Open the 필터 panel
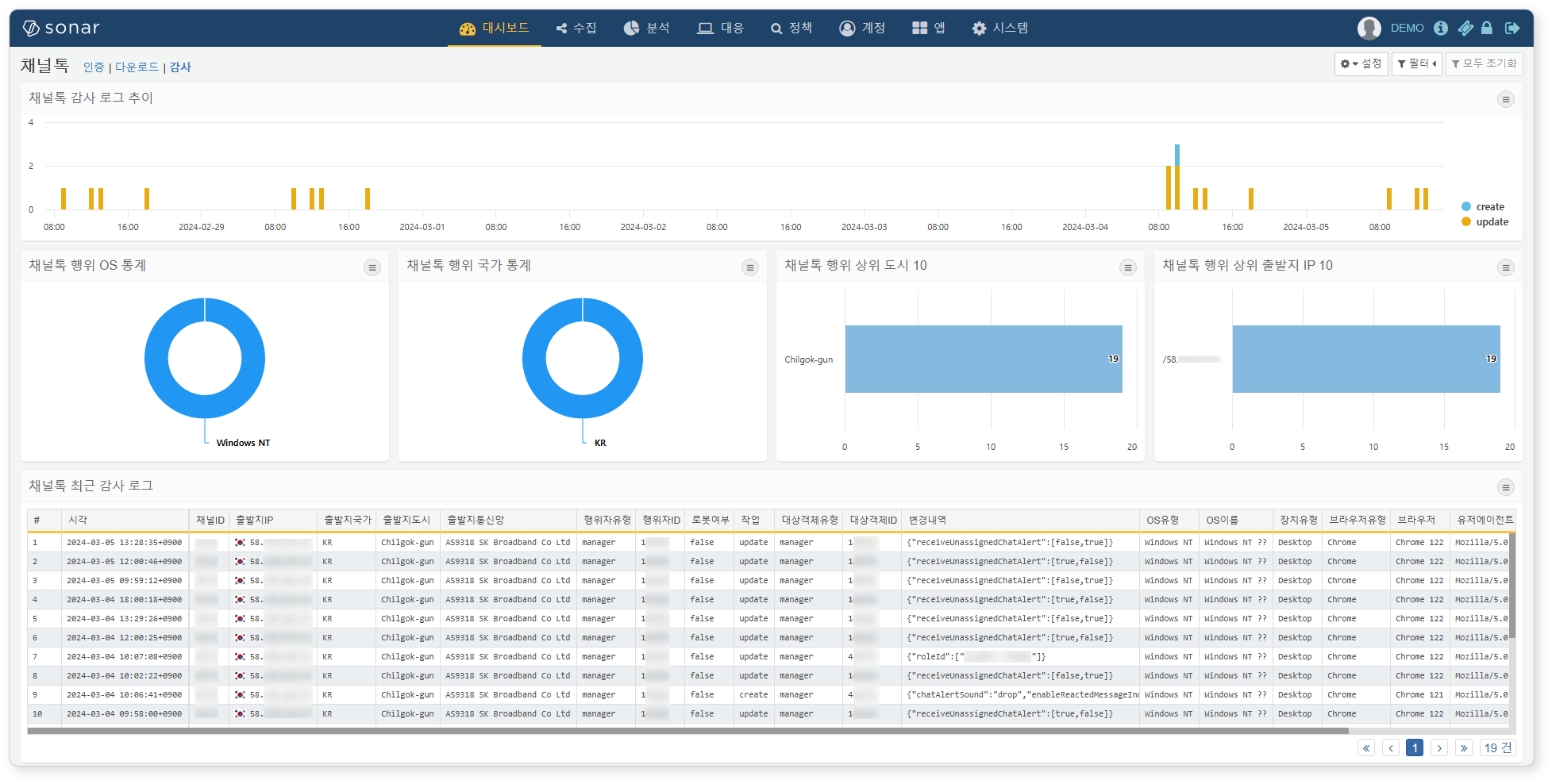This screenshot has height=784, width=1552. [x=1416, y=63]
